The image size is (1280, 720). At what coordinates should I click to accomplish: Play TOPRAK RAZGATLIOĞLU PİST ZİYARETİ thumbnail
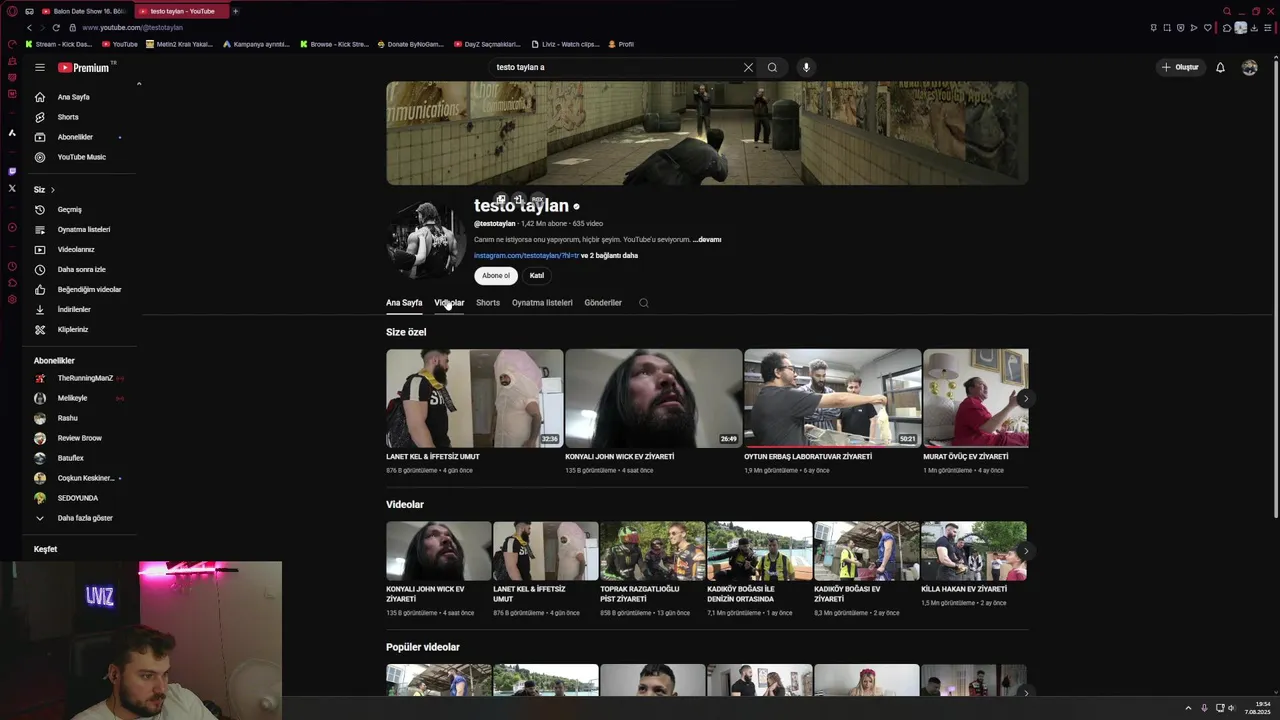tap(653, 551)
